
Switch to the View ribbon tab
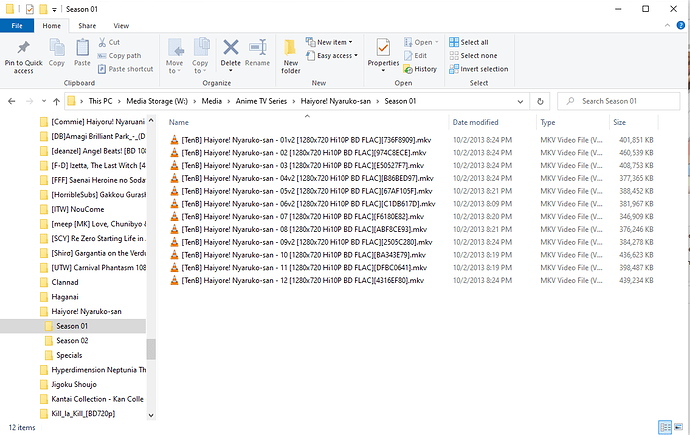tap(121, 26)
